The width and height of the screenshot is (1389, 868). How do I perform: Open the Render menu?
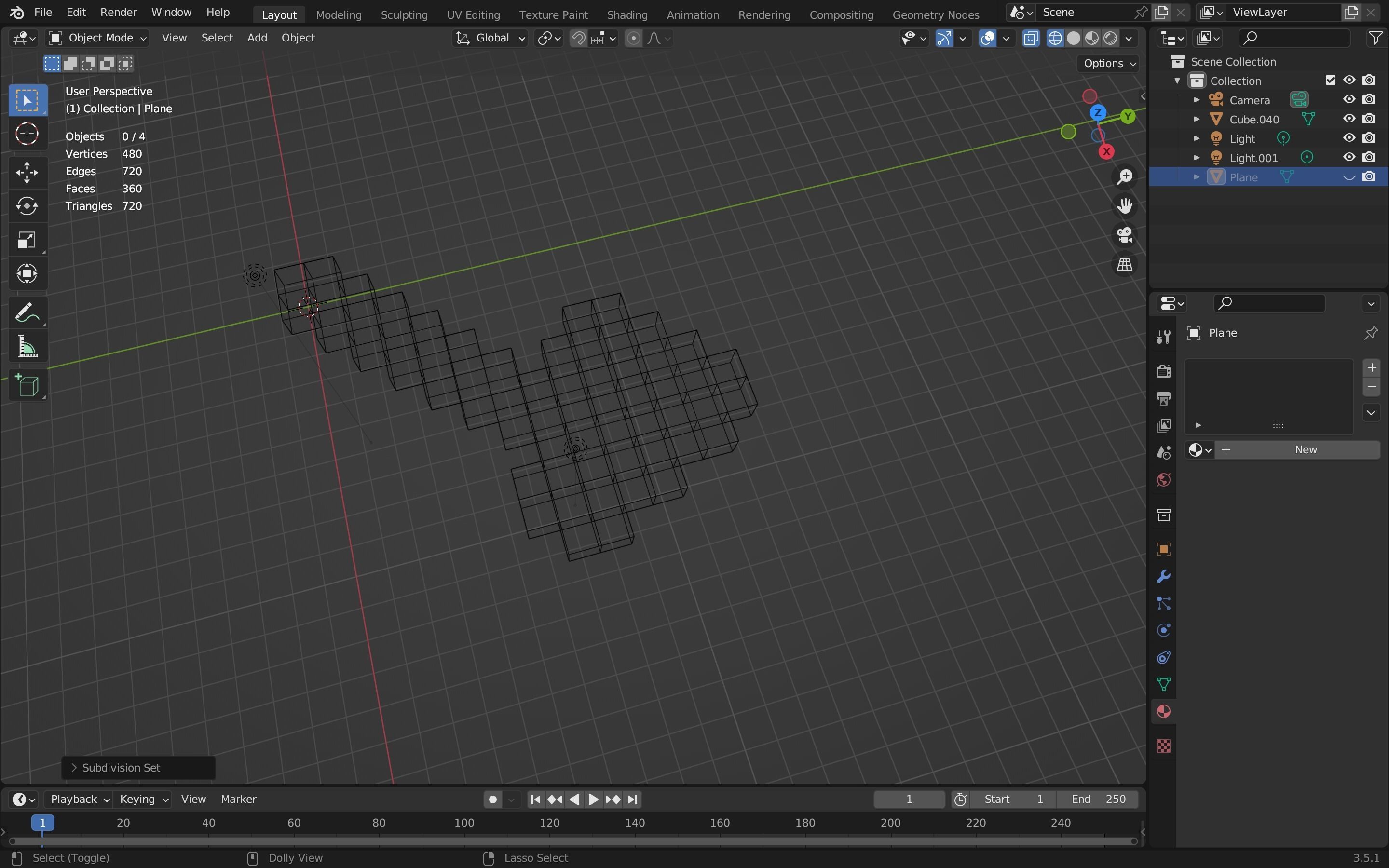[x=118, y=12]
